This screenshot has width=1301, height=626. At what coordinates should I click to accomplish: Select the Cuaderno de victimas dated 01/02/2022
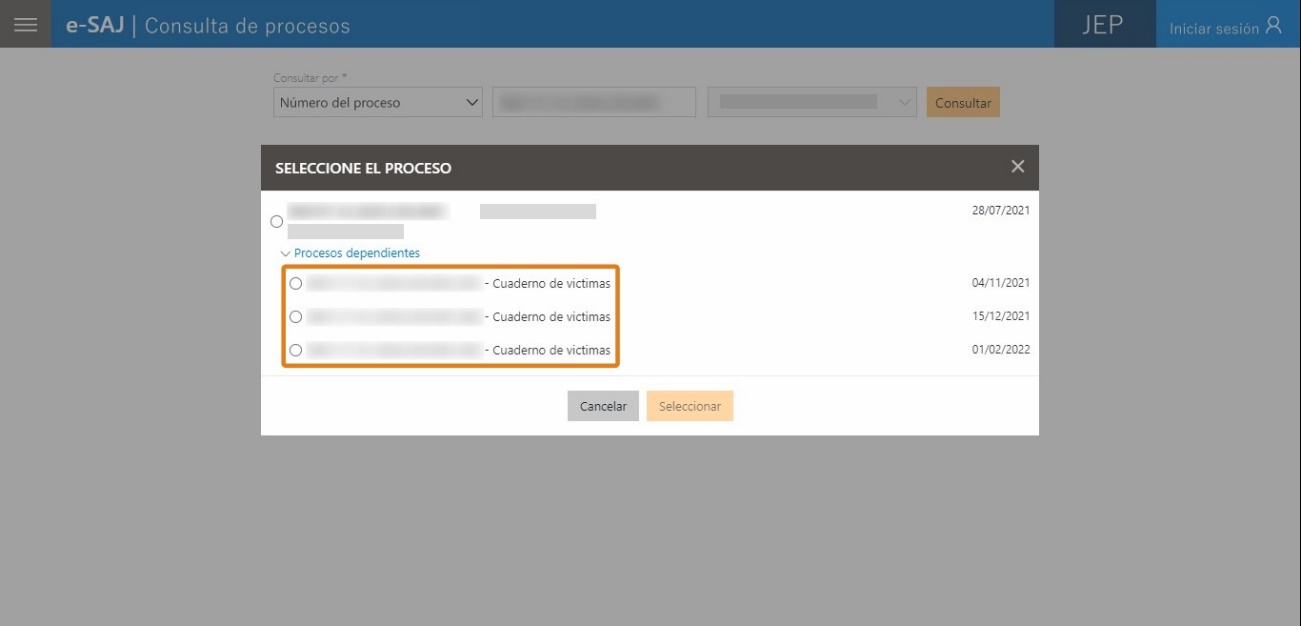click(x=295, y=351)
